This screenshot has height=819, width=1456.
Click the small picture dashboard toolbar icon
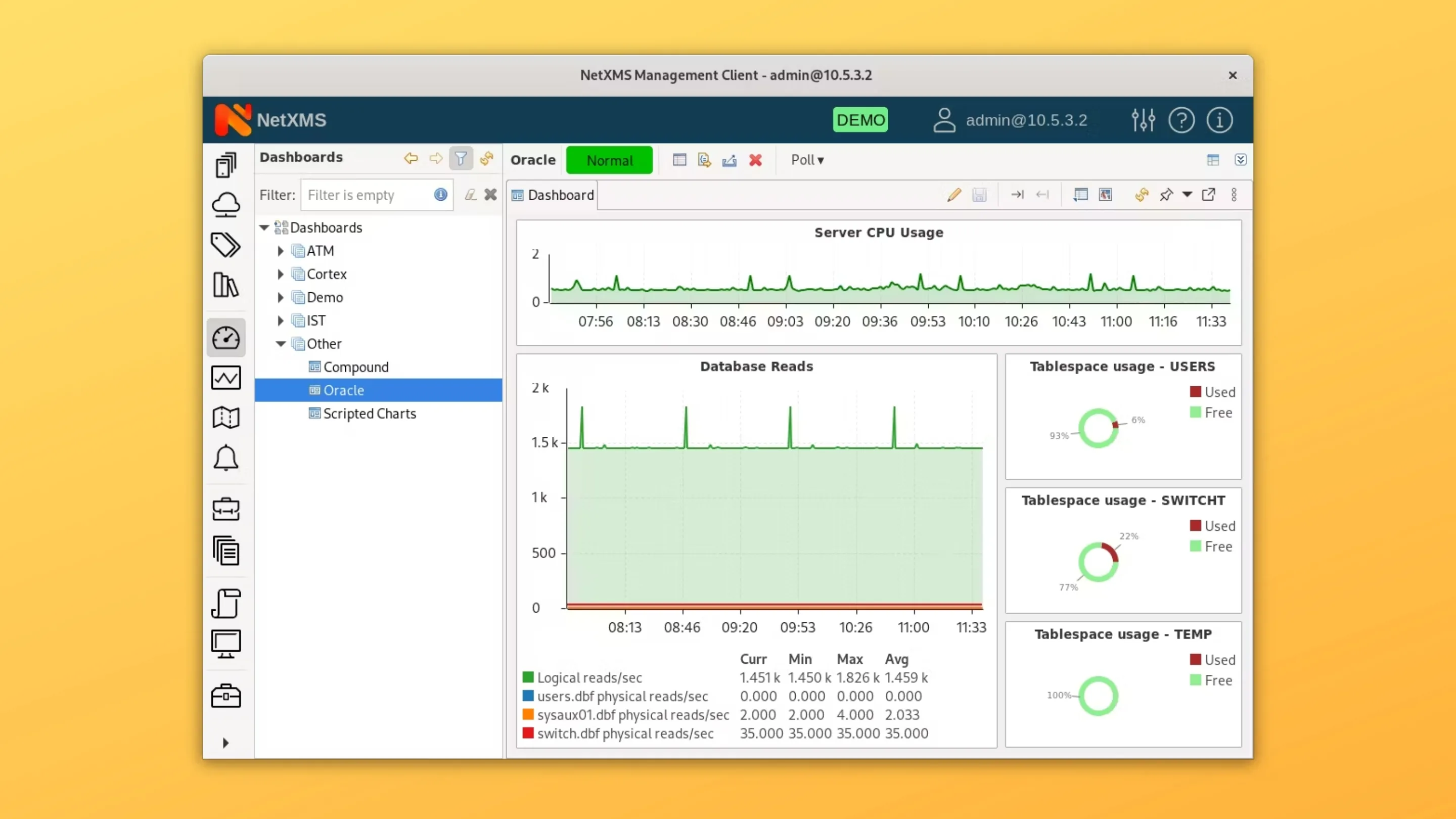[x=1106, y=195]
